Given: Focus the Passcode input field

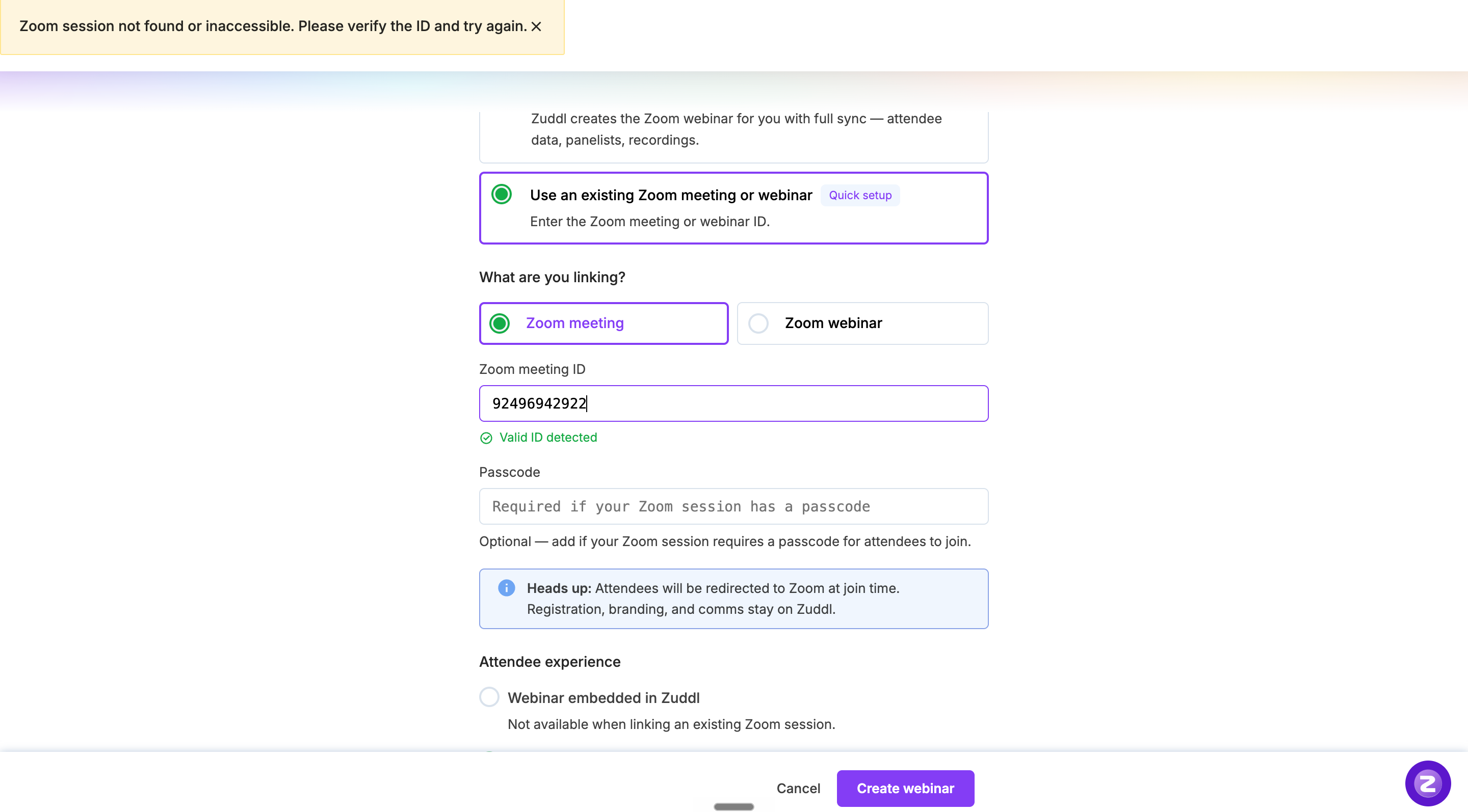Looking at the screenshot, I should pyautogui.click(x=733, y=506).
